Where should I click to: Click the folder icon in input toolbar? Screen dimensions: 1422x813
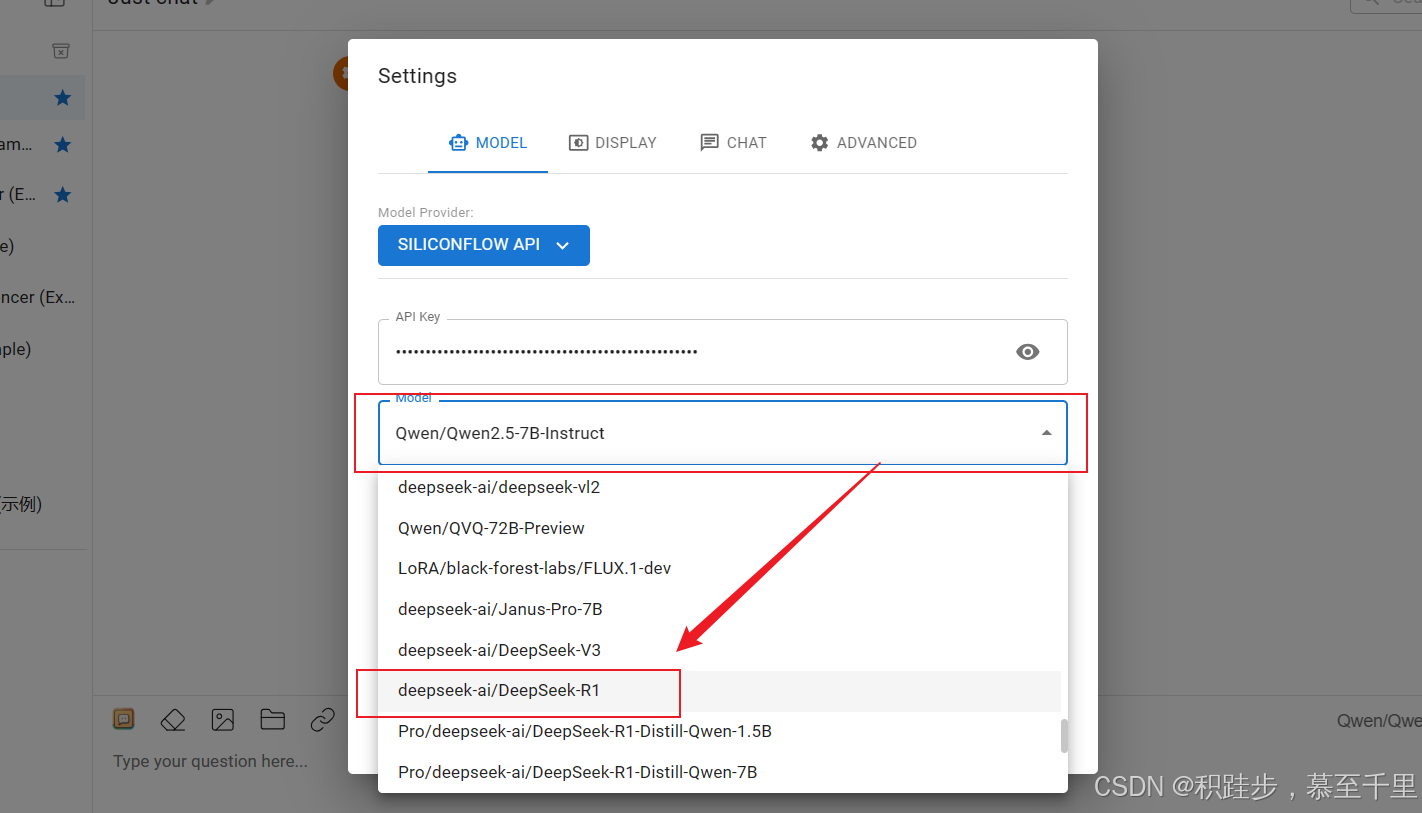272,719
